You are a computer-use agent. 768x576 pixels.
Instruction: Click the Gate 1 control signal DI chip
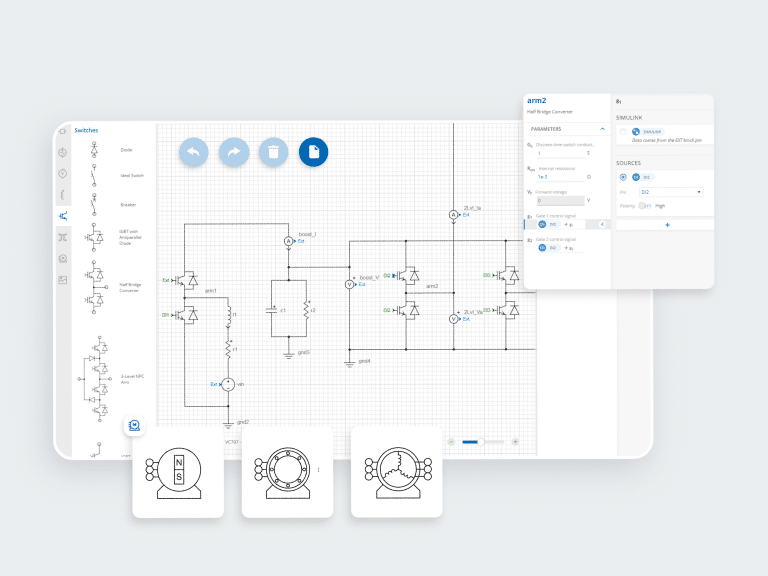(549, 224)
